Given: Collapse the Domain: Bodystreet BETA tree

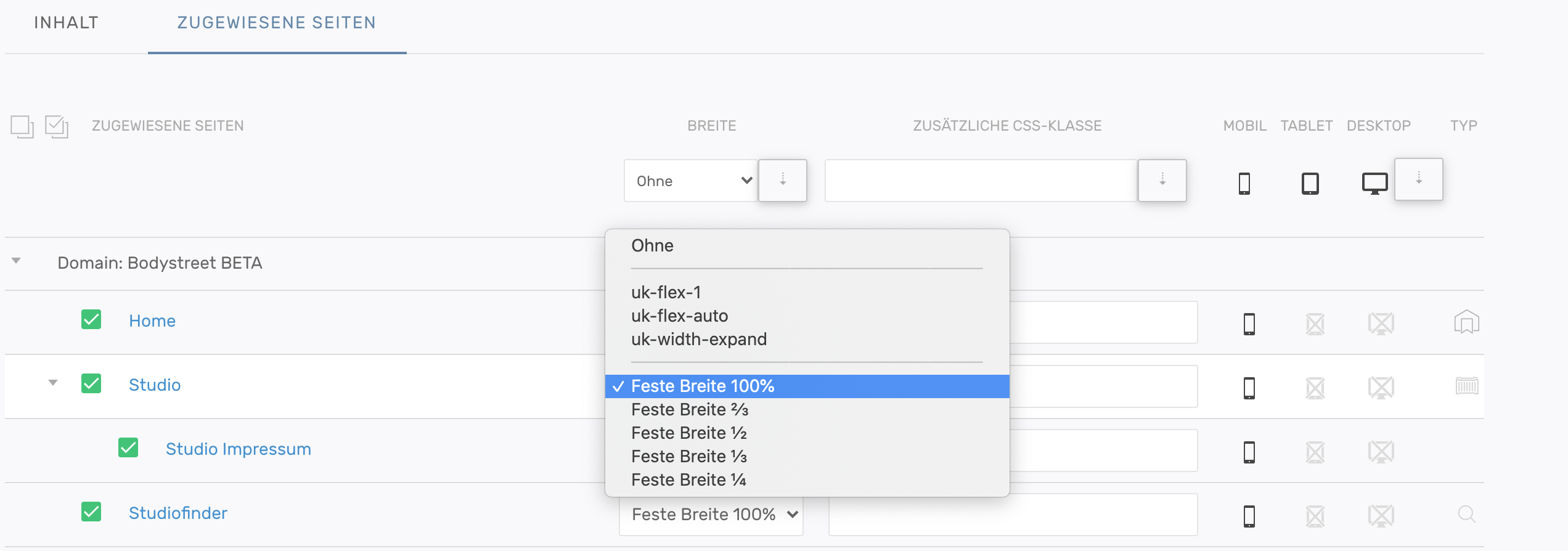Looking at the screenshot, I should 17,261.
